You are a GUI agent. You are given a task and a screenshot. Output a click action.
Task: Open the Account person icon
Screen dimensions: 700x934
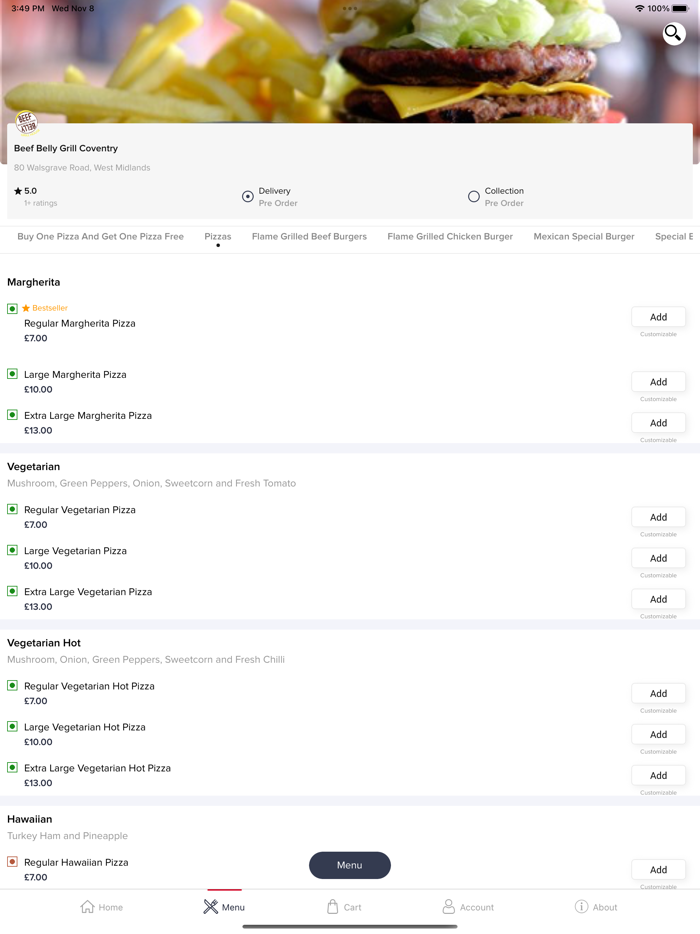tap(449, 907)
